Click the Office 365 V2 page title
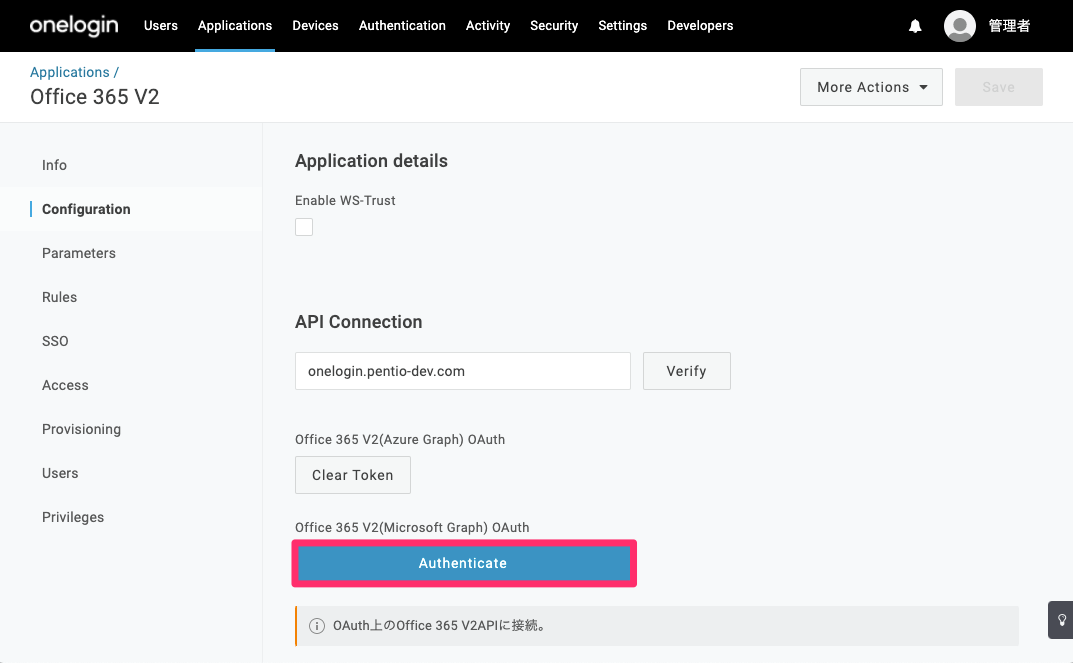The width and height of the screenshot is (1073, 663). pos(94,97)
